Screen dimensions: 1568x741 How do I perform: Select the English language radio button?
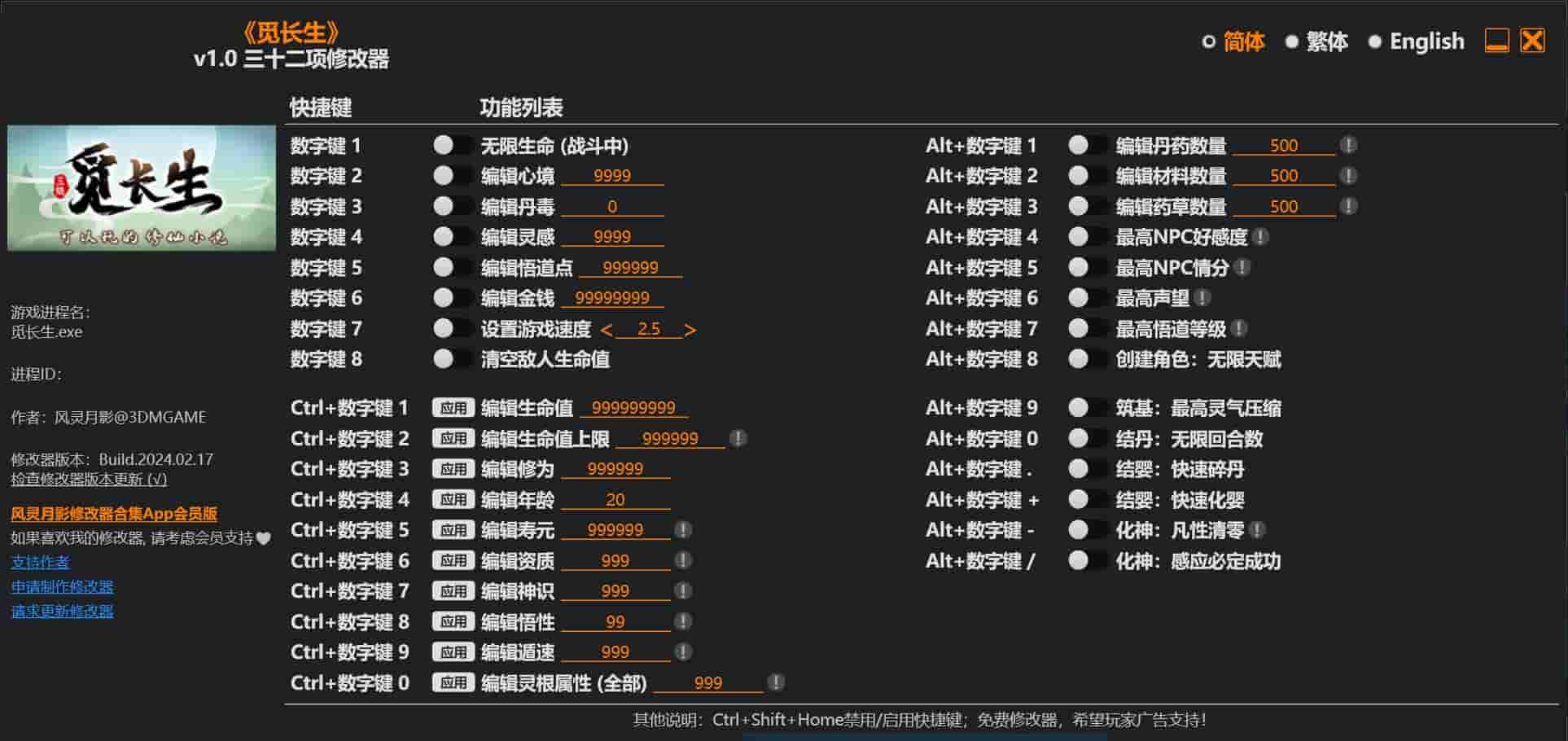click(x=1375, y=42)
